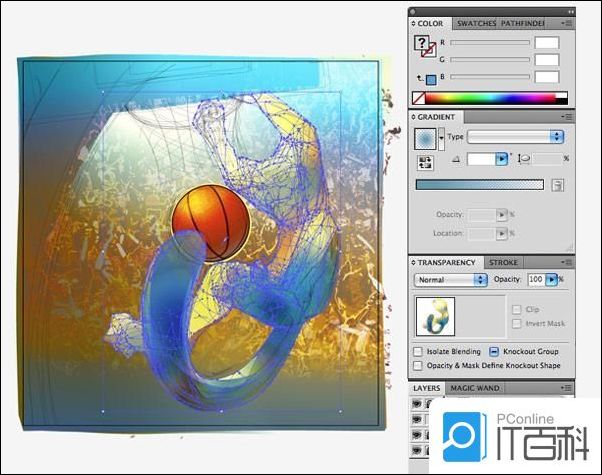Image resolution: width=602 pixels, height=475 pixels.
Task: Open the gradient stop Opacity dropdown arrow
Action: (502, 215)
